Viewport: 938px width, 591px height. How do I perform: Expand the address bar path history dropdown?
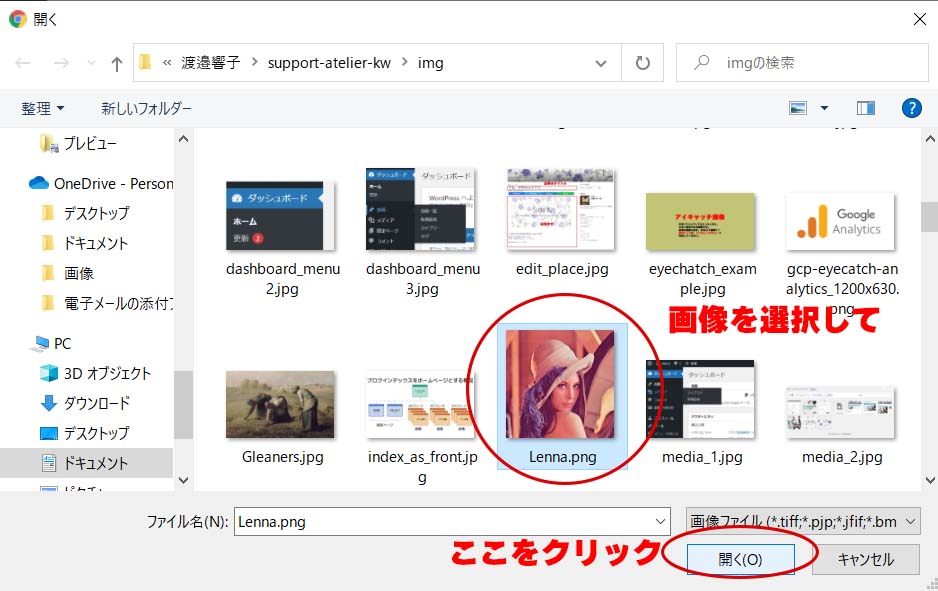pos(601,63)
